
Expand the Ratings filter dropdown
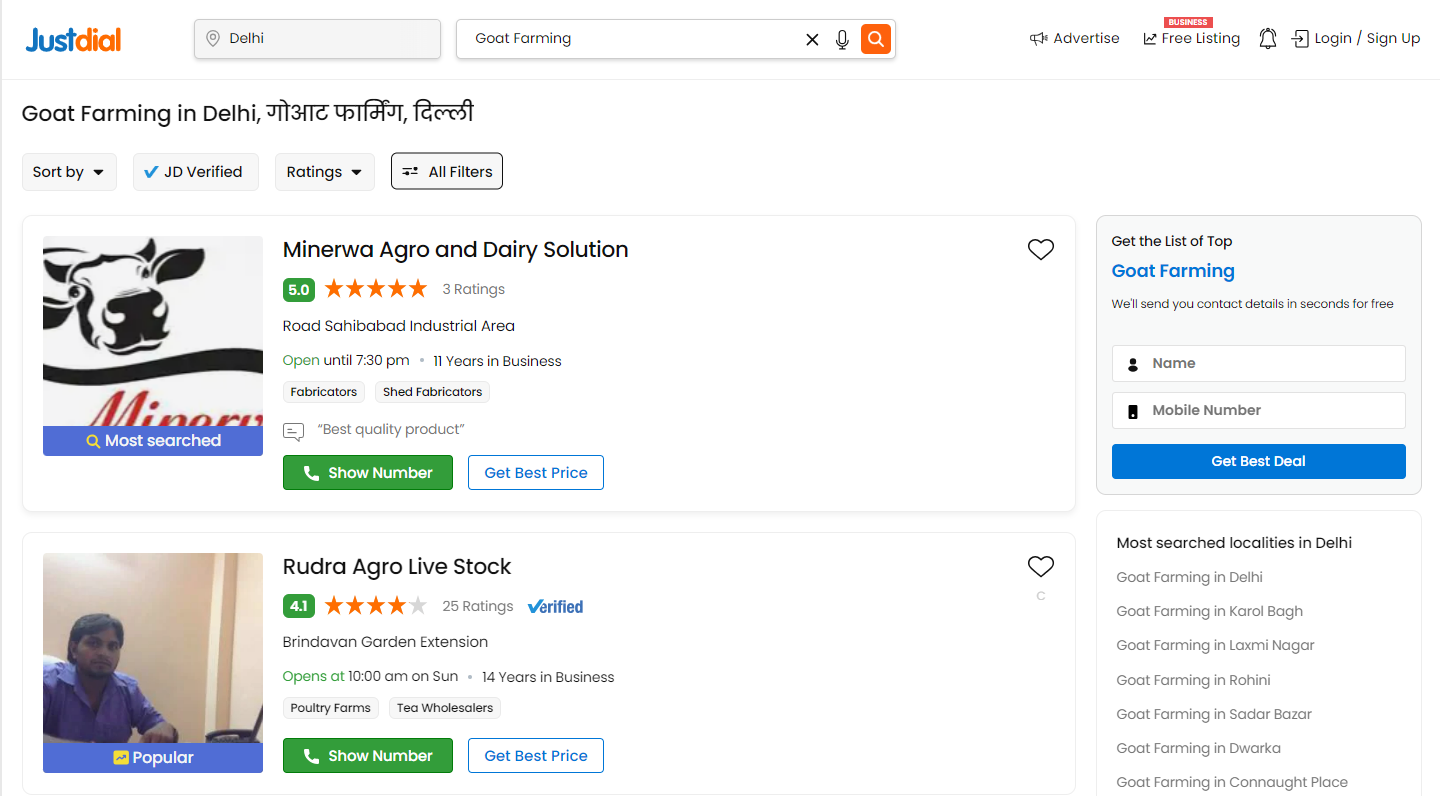pyautogui.click(x=325, y=172)
